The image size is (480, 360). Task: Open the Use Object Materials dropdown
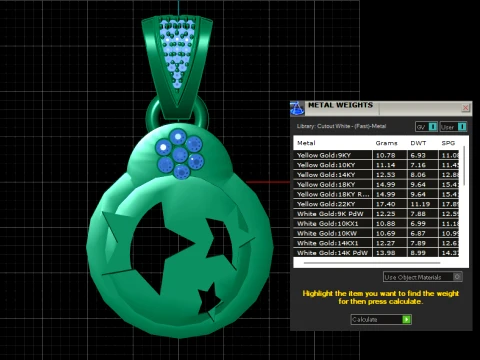click(422, 277)
